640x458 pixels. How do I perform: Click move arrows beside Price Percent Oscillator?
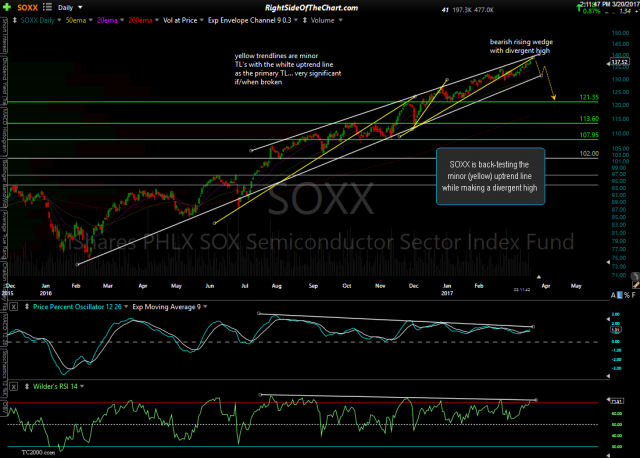27,307
